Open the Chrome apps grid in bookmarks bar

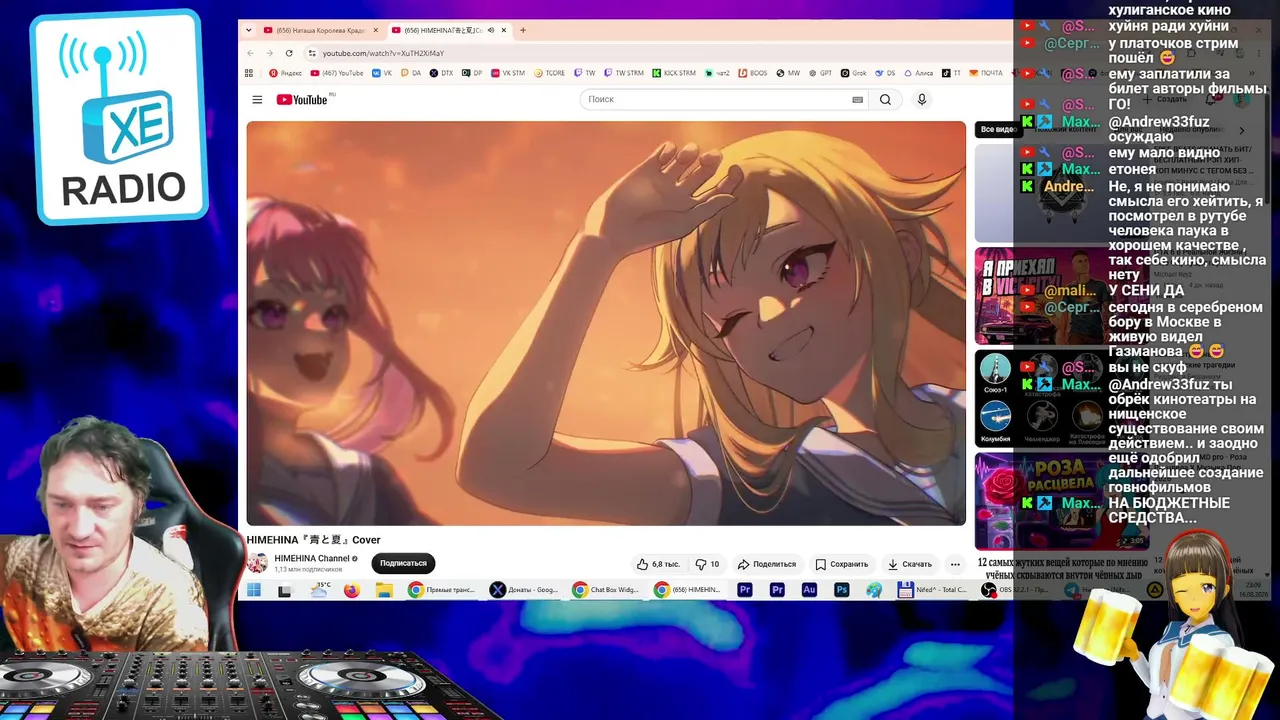coord(249,73)
